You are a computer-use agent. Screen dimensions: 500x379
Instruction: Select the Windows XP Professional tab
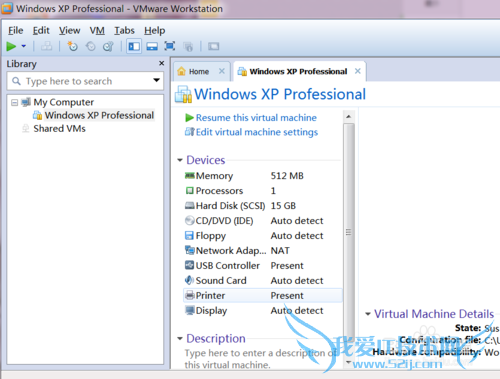[298, 71]
